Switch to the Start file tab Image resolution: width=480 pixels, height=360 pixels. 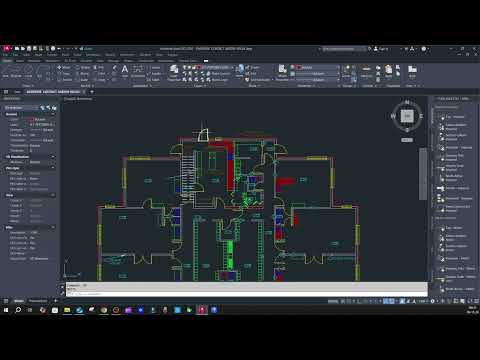click(x=17, y=92)
